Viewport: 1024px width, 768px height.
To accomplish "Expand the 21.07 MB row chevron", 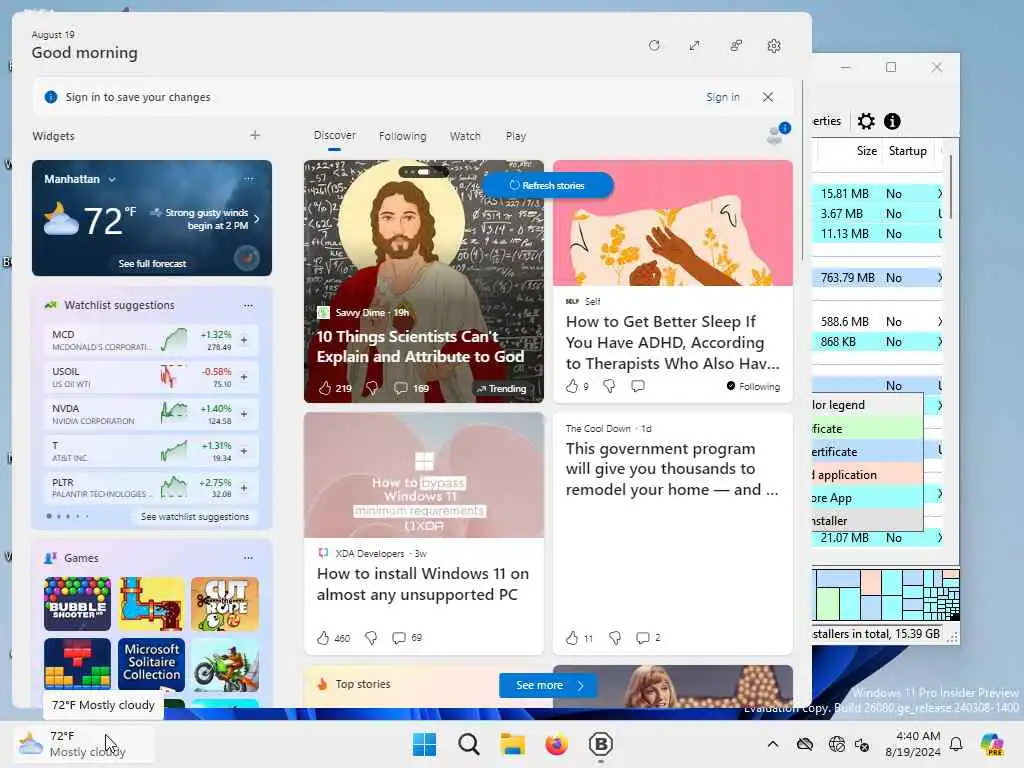I will (x=940, y=537).
